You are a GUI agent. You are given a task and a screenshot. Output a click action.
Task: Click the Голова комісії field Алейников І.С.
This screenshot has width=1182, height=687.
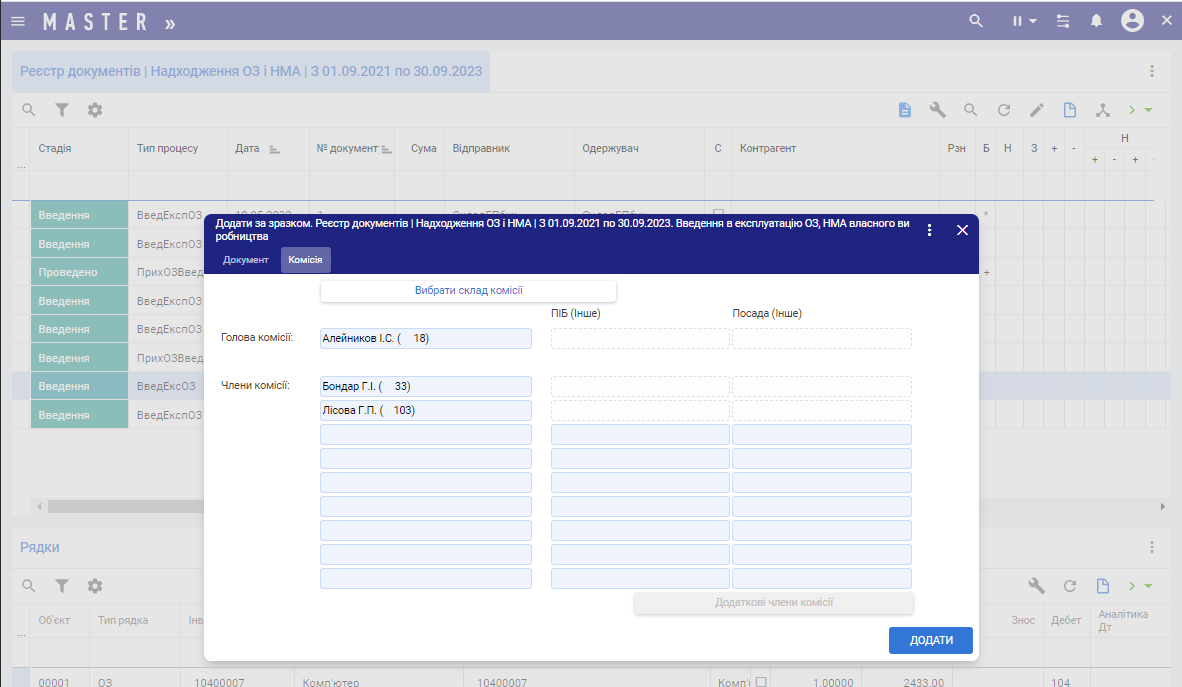pyautogui.click(x=425, y=339)
